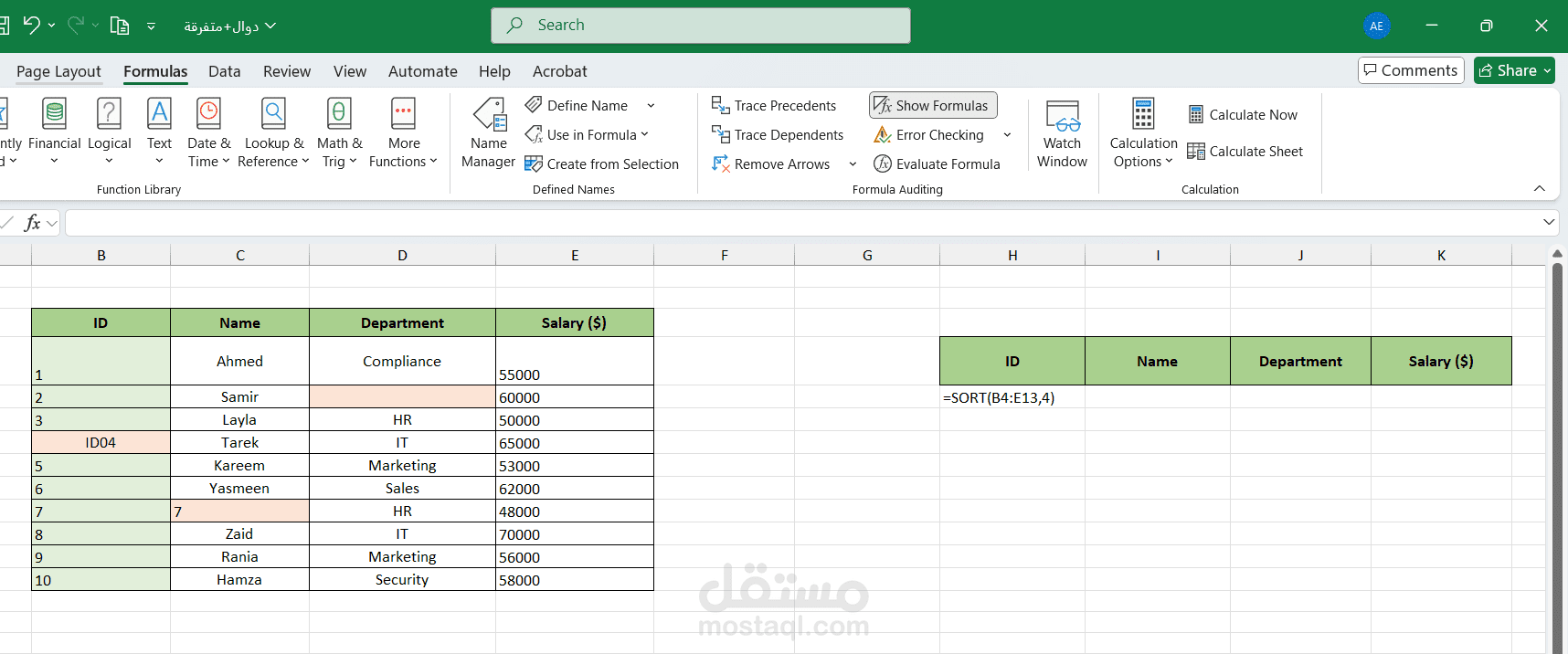Image resolution: width=1568 pixels, height=654 pixels.
Task: Toggle Show Formulas off
Action: (933, 106)
